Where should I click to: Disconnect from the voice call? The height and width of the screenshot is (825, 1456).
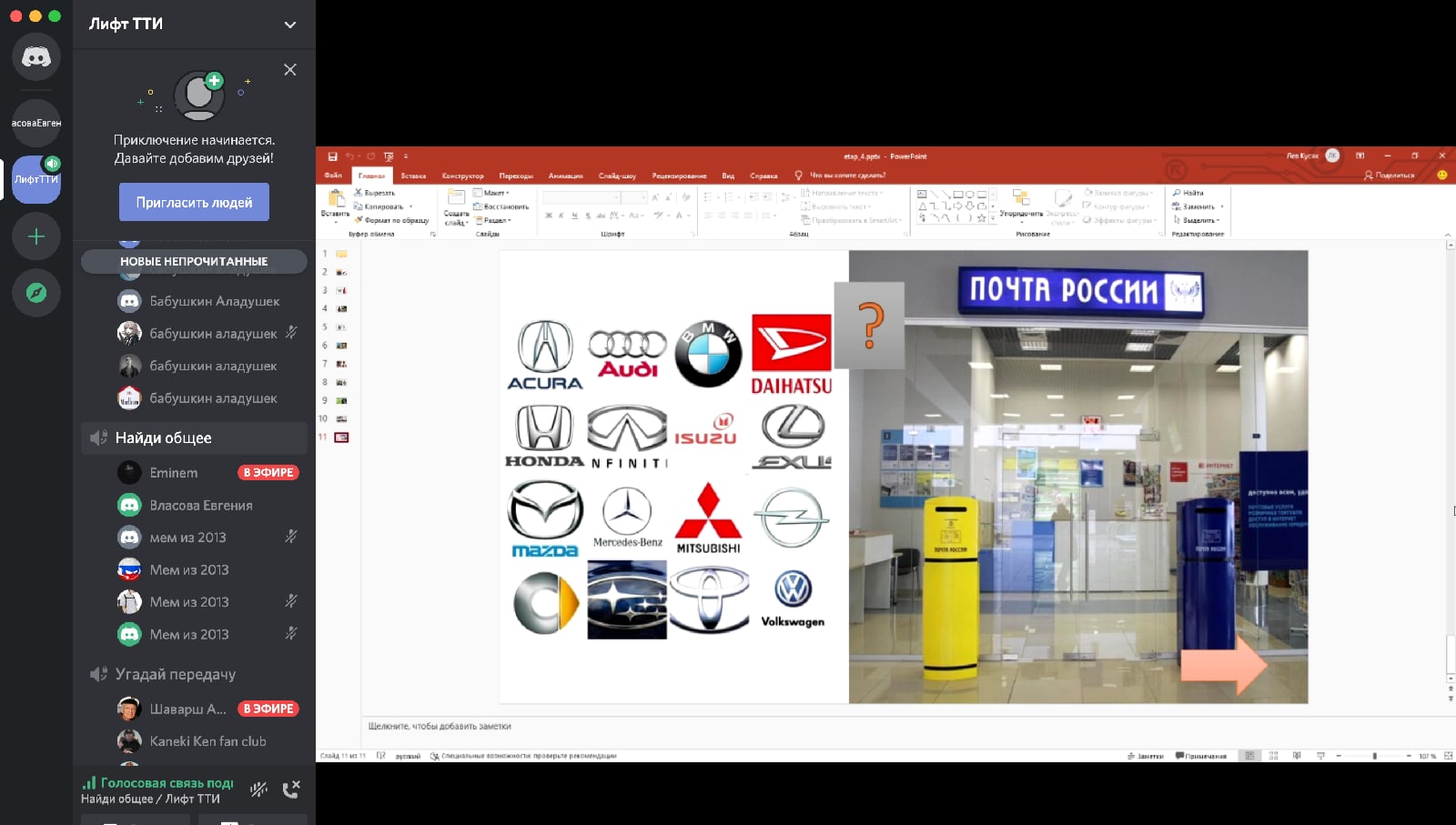pos(291,790)
